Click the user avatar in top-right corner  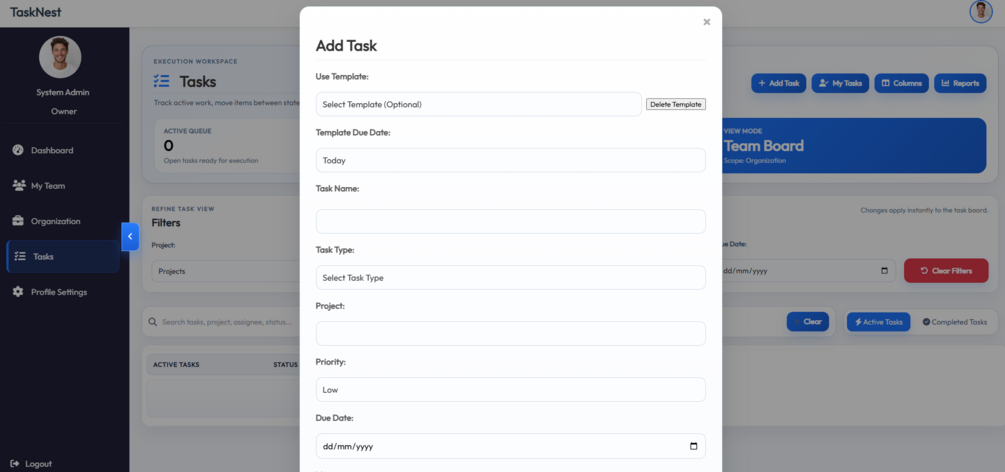click(x=981, y=12)
